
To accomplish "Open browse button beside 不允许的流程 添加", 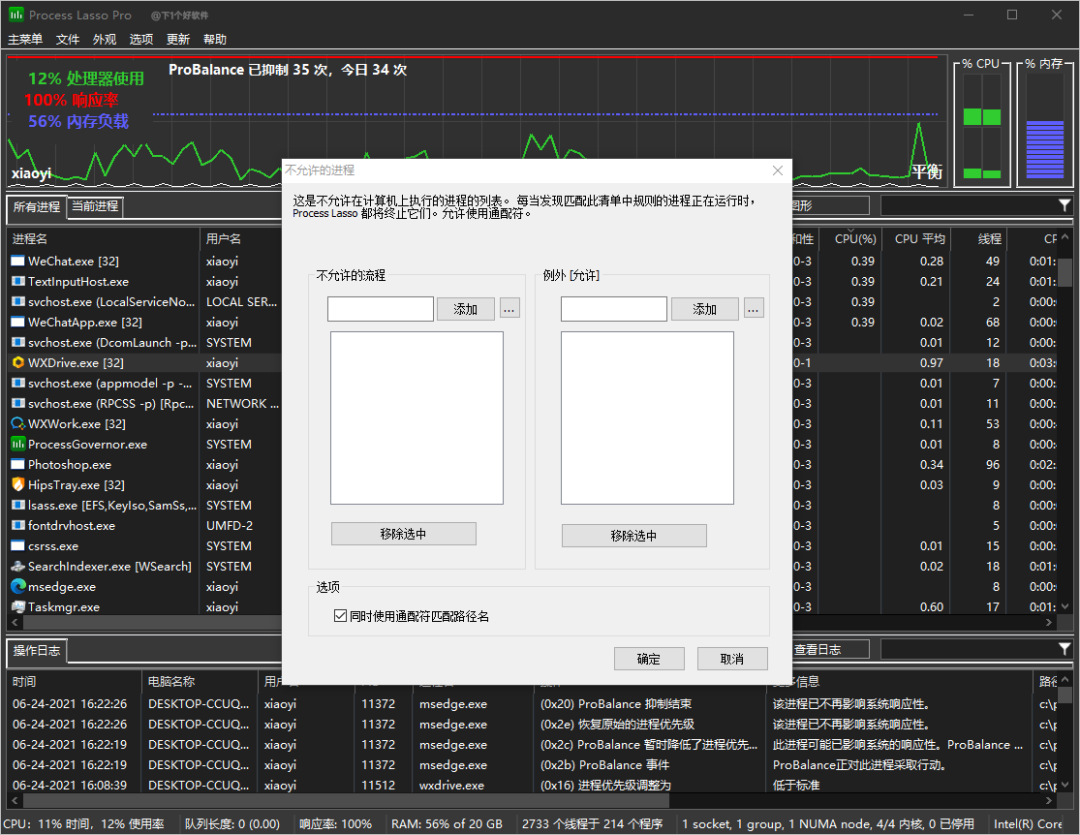I will tap(510, 309).
